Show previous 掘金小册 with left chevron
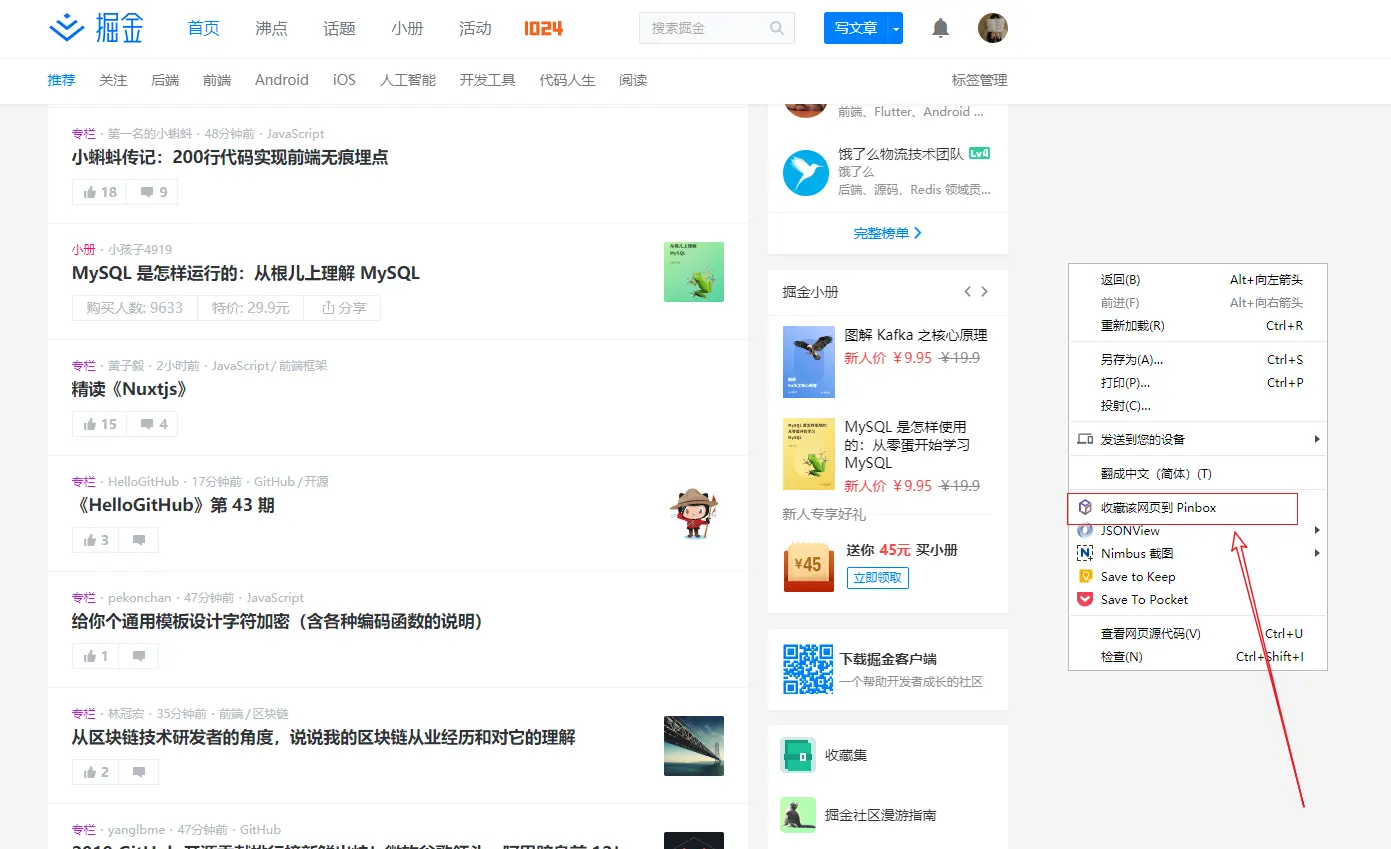Screen dimensions: 1391x849 point(967,292)
